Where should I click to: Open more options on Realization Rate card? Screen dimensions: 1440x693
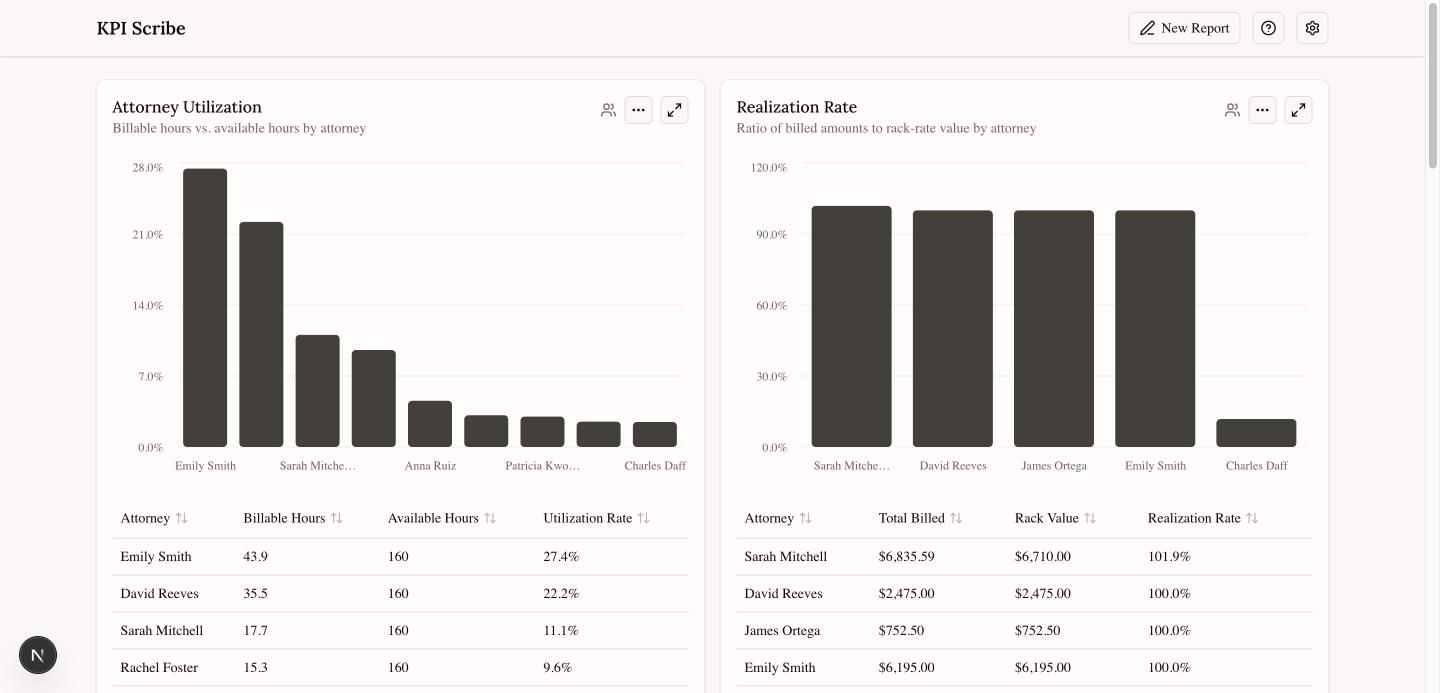tap(1262, 110)
